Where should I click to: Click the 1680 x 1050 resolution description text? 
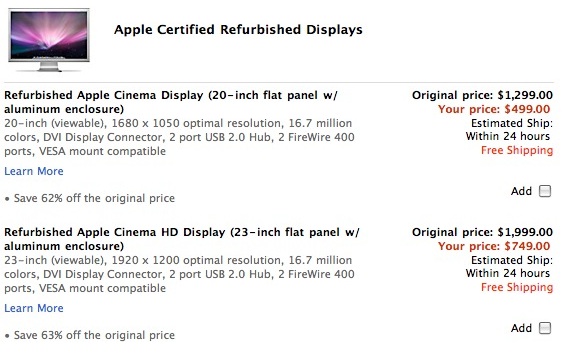pos(179,137)
